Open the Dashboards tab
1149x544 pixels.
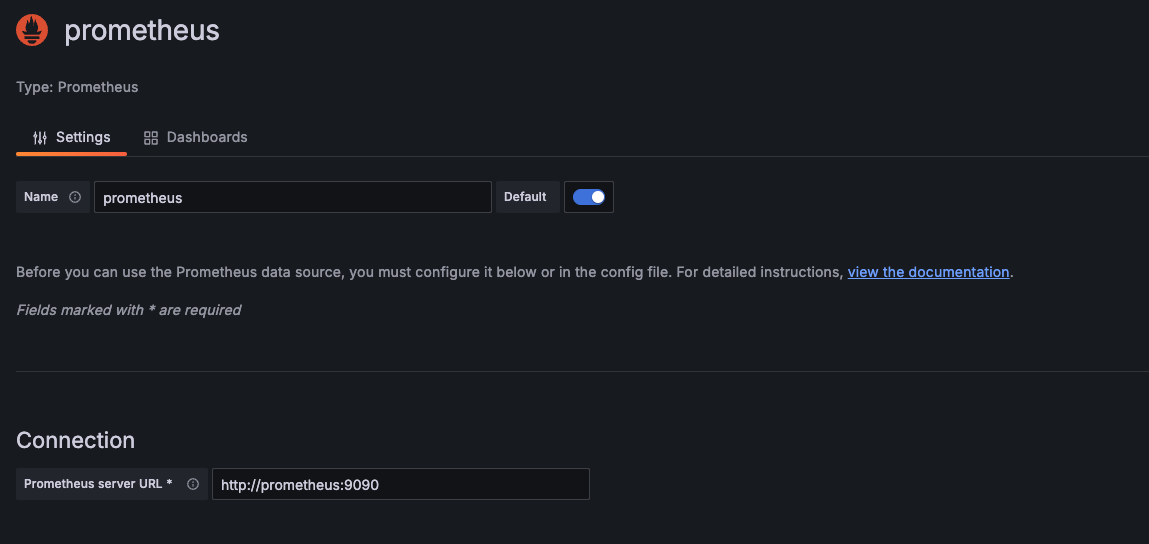click(196, 137)
